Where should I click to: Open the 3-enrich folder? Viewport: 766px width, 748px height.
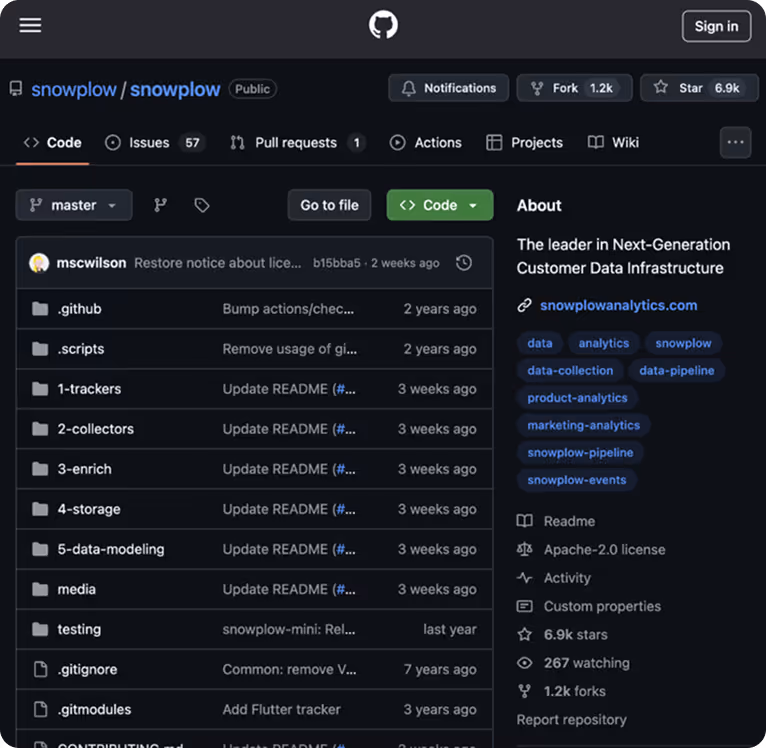pos(84,469)
